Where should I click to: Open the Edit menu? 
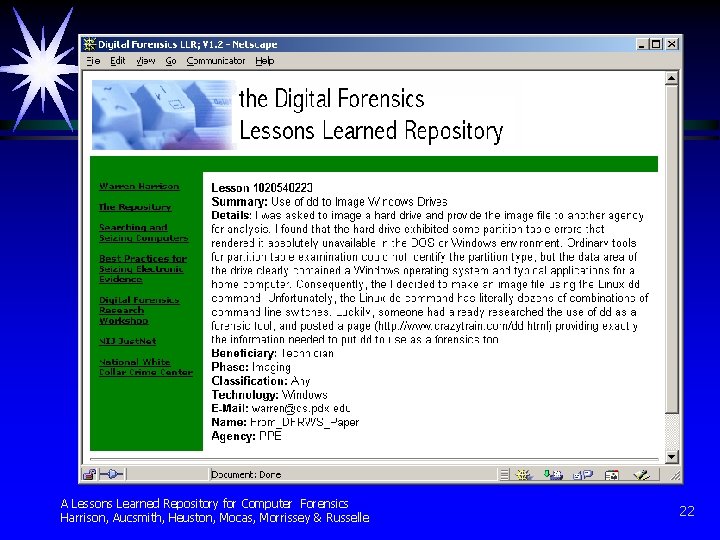pyautogui.click(x=118, y=61)
